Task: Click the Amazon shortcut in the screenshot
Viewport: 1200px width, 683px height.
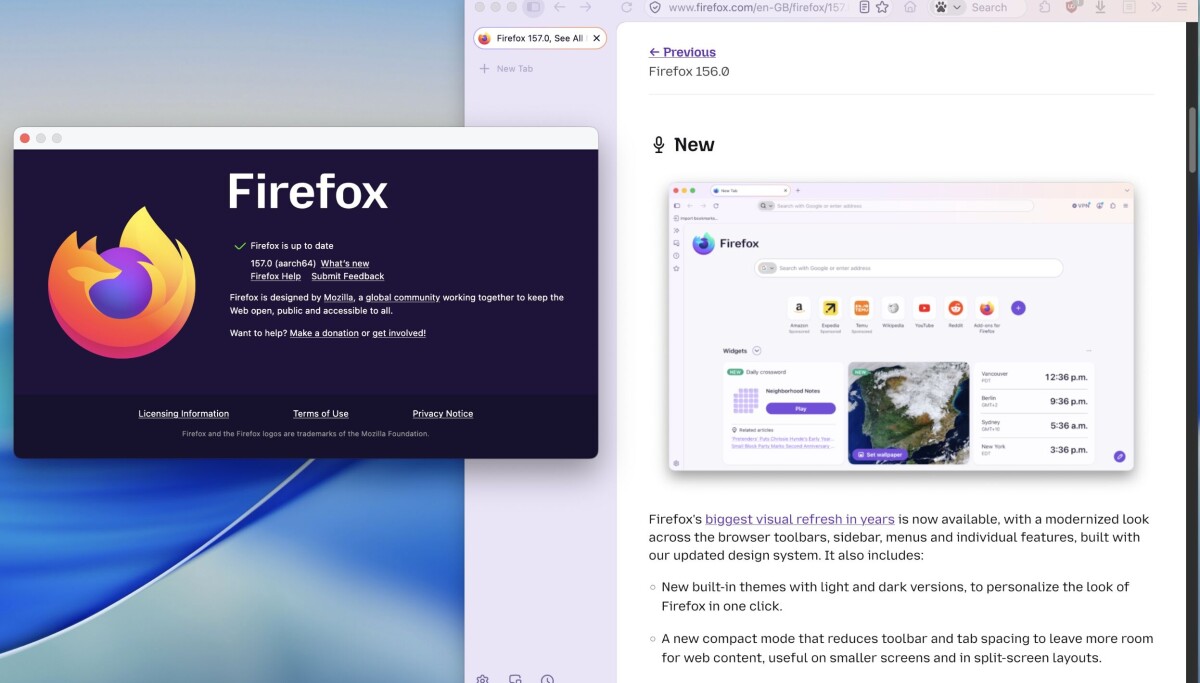Action: pos(799,309)
